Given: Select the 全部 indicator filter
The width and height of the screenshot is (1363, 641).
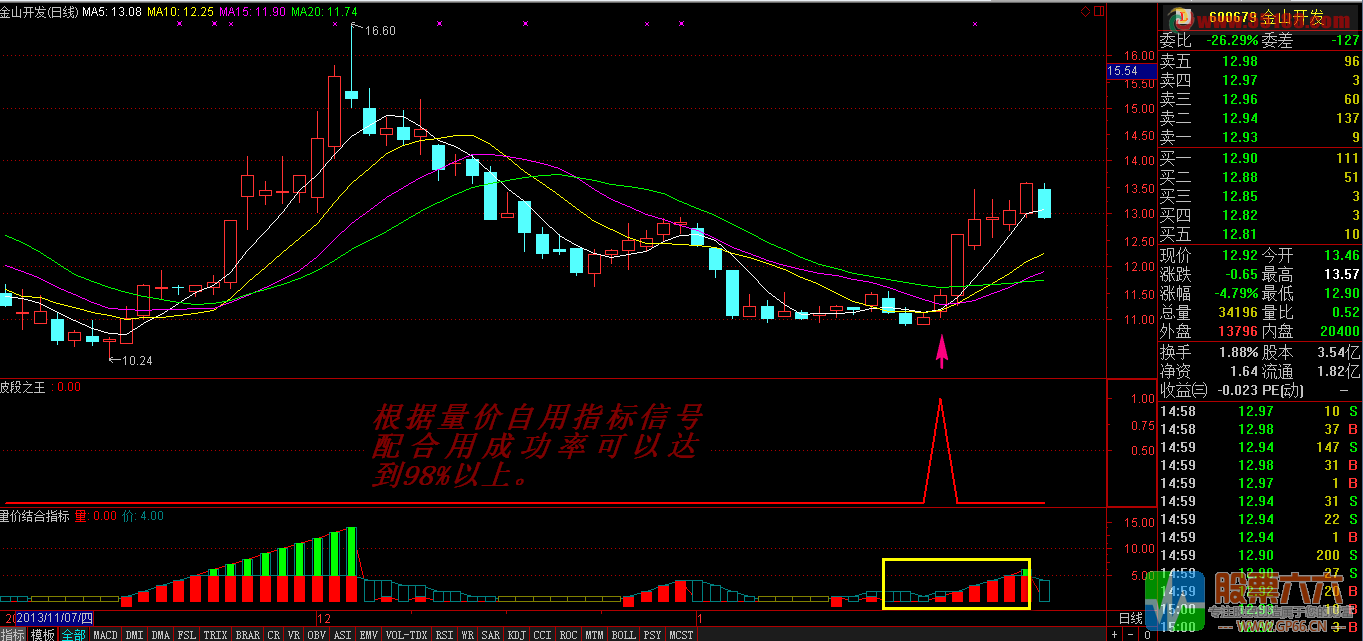Looking at the screenshot, I should (73, 634).
